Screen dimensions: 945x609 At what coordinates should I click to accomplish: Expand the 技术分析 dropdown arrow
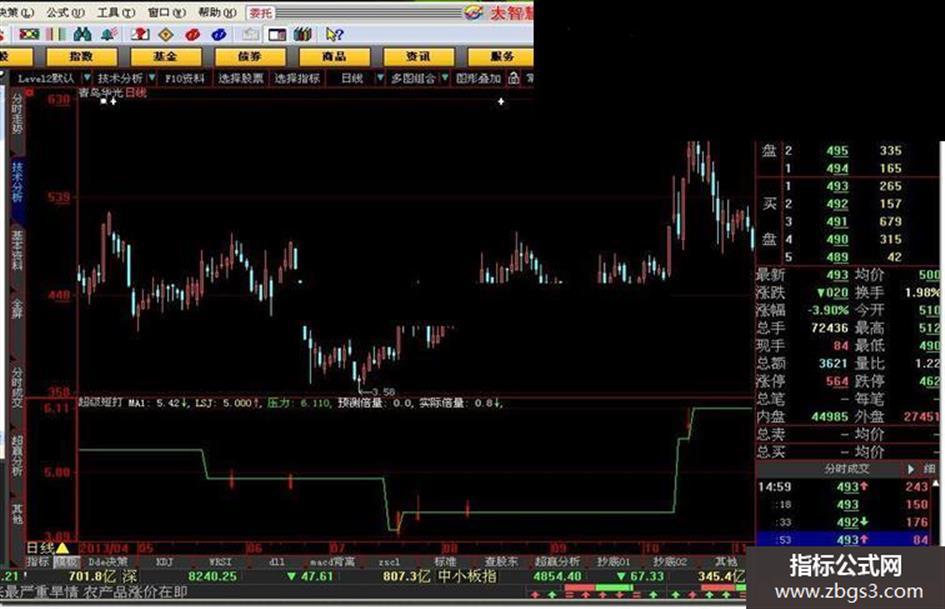(x=152, y=78)
